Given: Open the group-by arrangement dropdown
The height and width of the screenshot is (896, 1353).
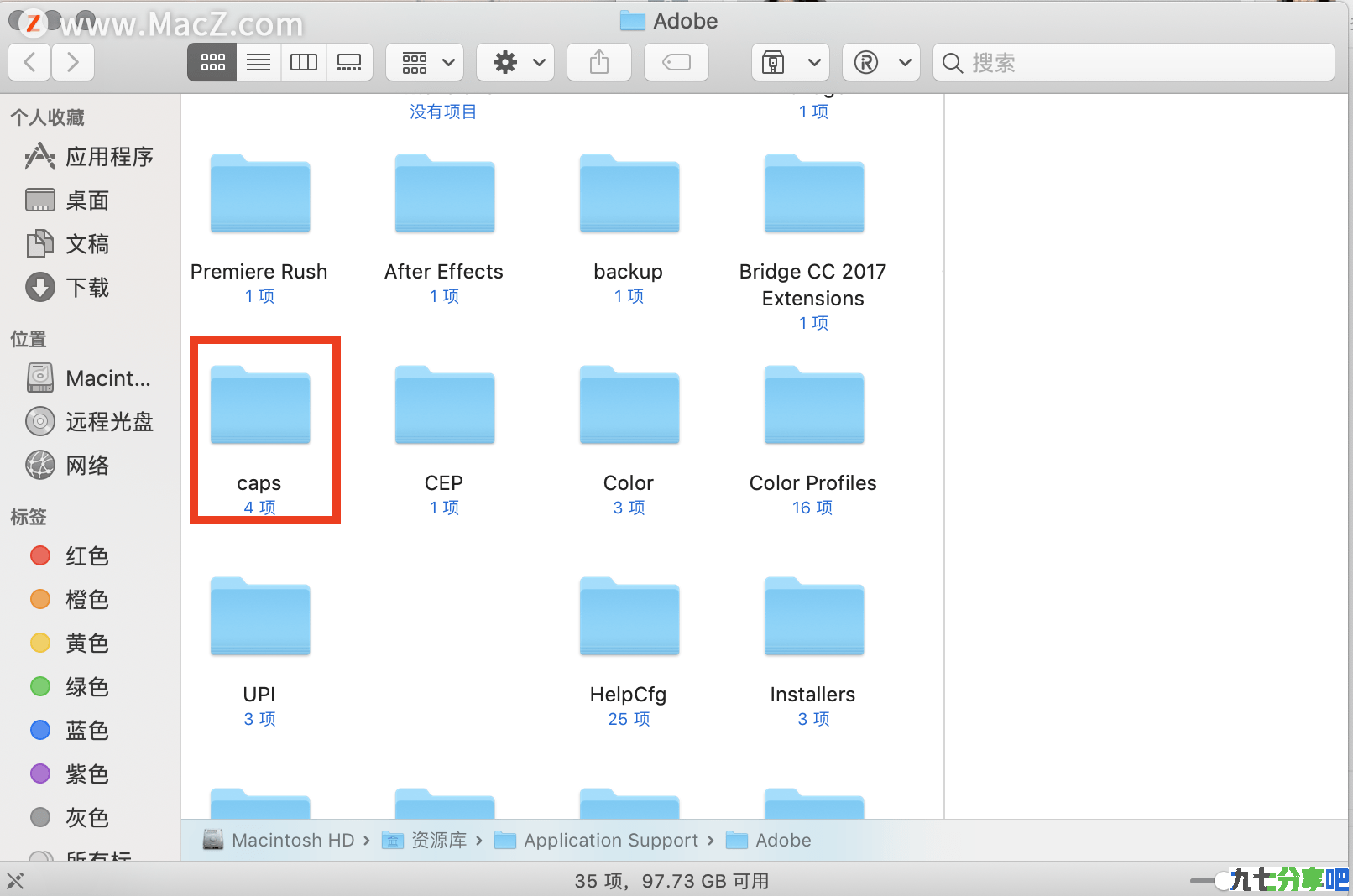Looking at the screenshot, I should coord(425,62).
